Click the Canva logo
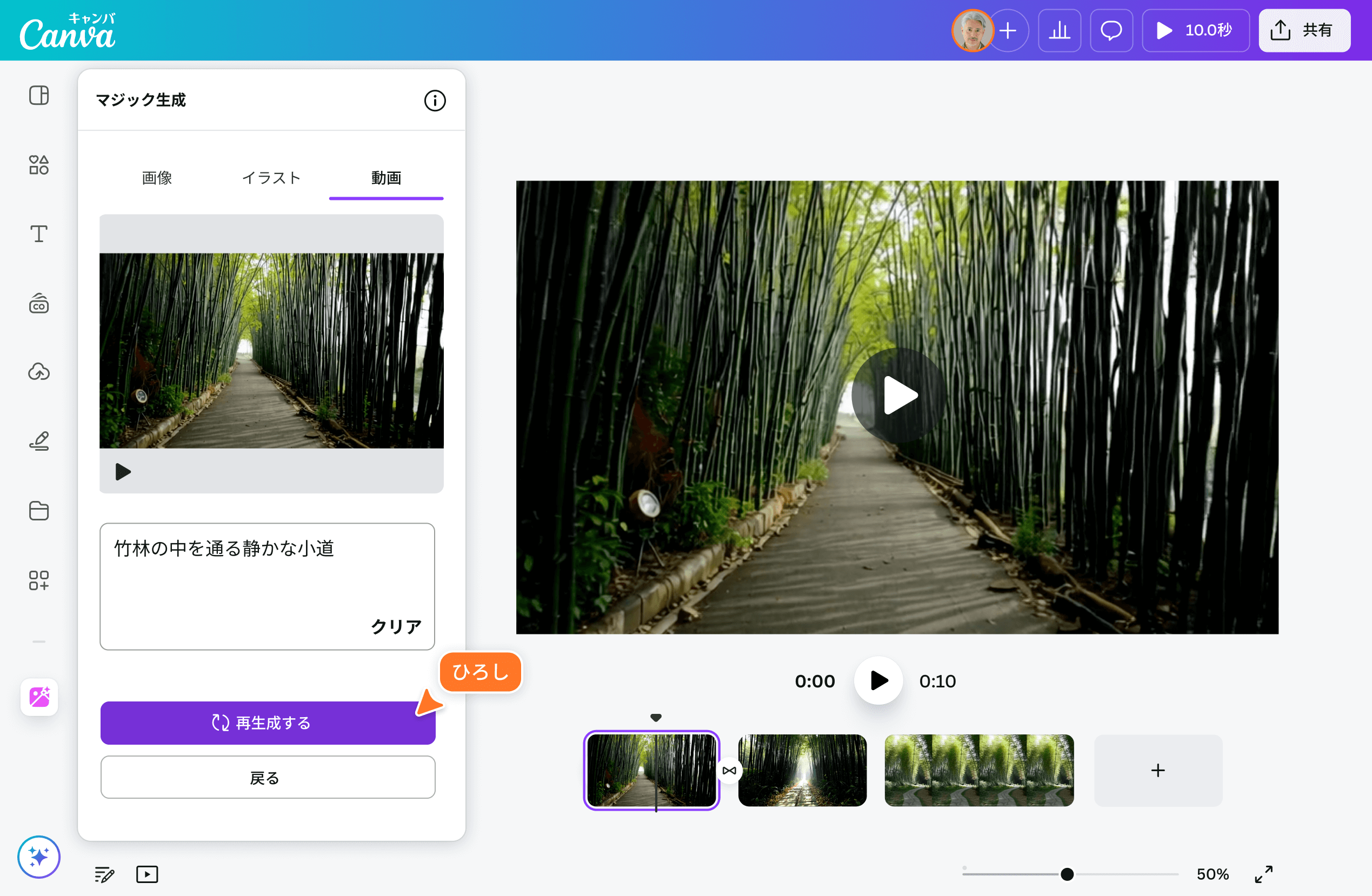Image resolution: width=1372 pixels, height=896 pixels. coord(68,31)
